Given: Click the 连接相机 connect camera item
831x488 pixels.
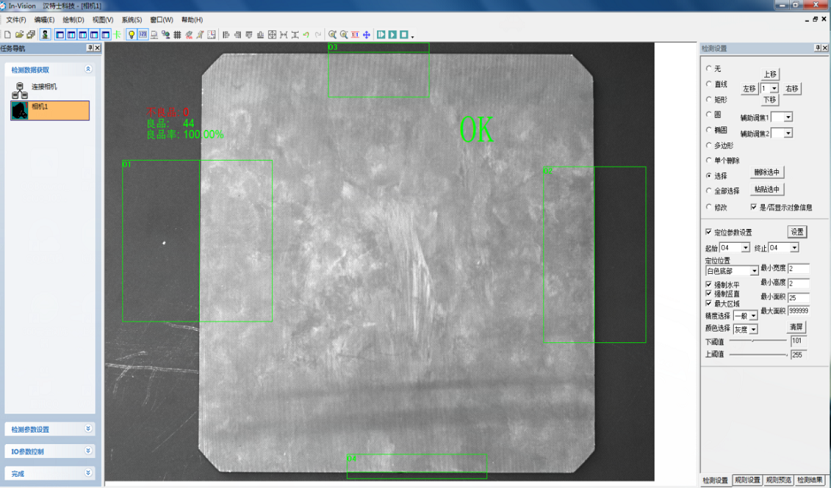Looking at the screenshot, I should pyautogui.click(x=43, y=88).
